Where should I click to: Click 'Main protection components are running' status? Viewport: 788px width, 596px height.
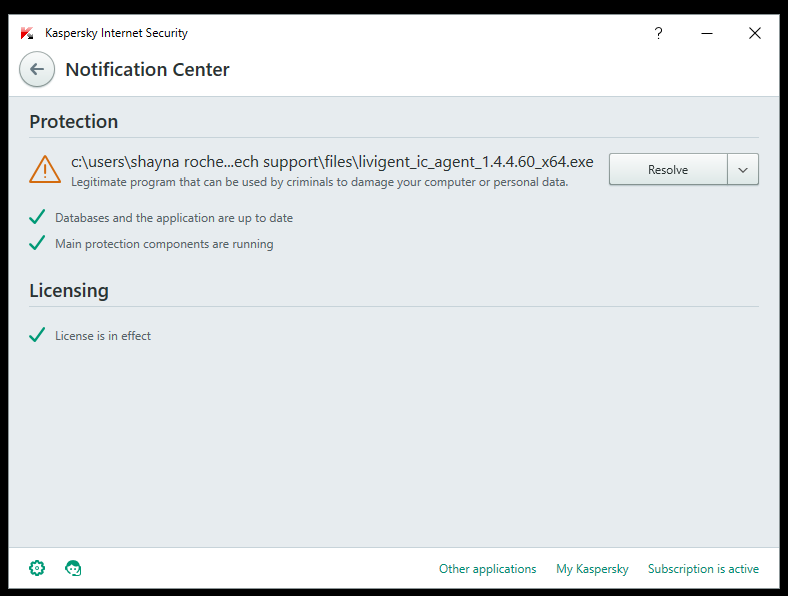(x=164, y=244)
